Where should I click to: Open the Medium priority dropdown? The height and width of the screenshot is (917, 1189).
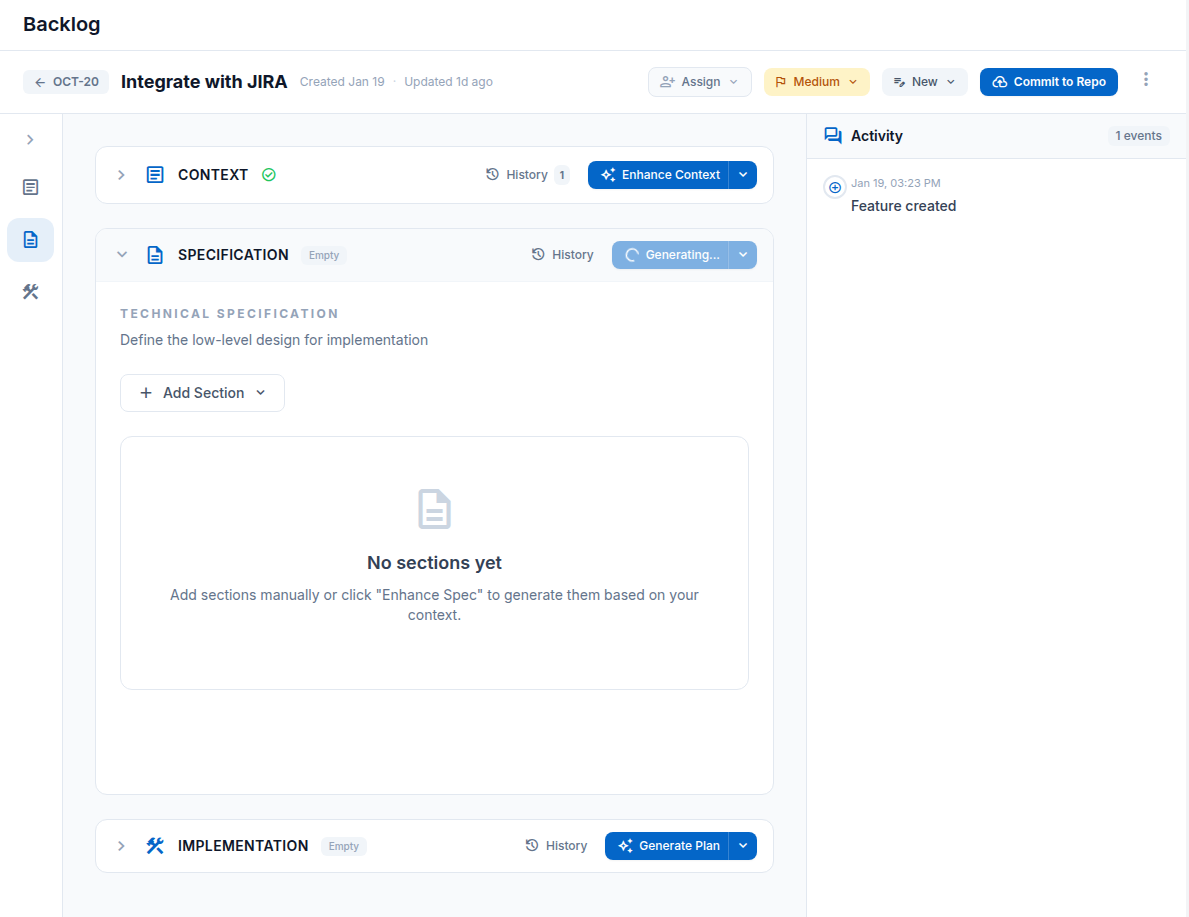tap(816, 81)
